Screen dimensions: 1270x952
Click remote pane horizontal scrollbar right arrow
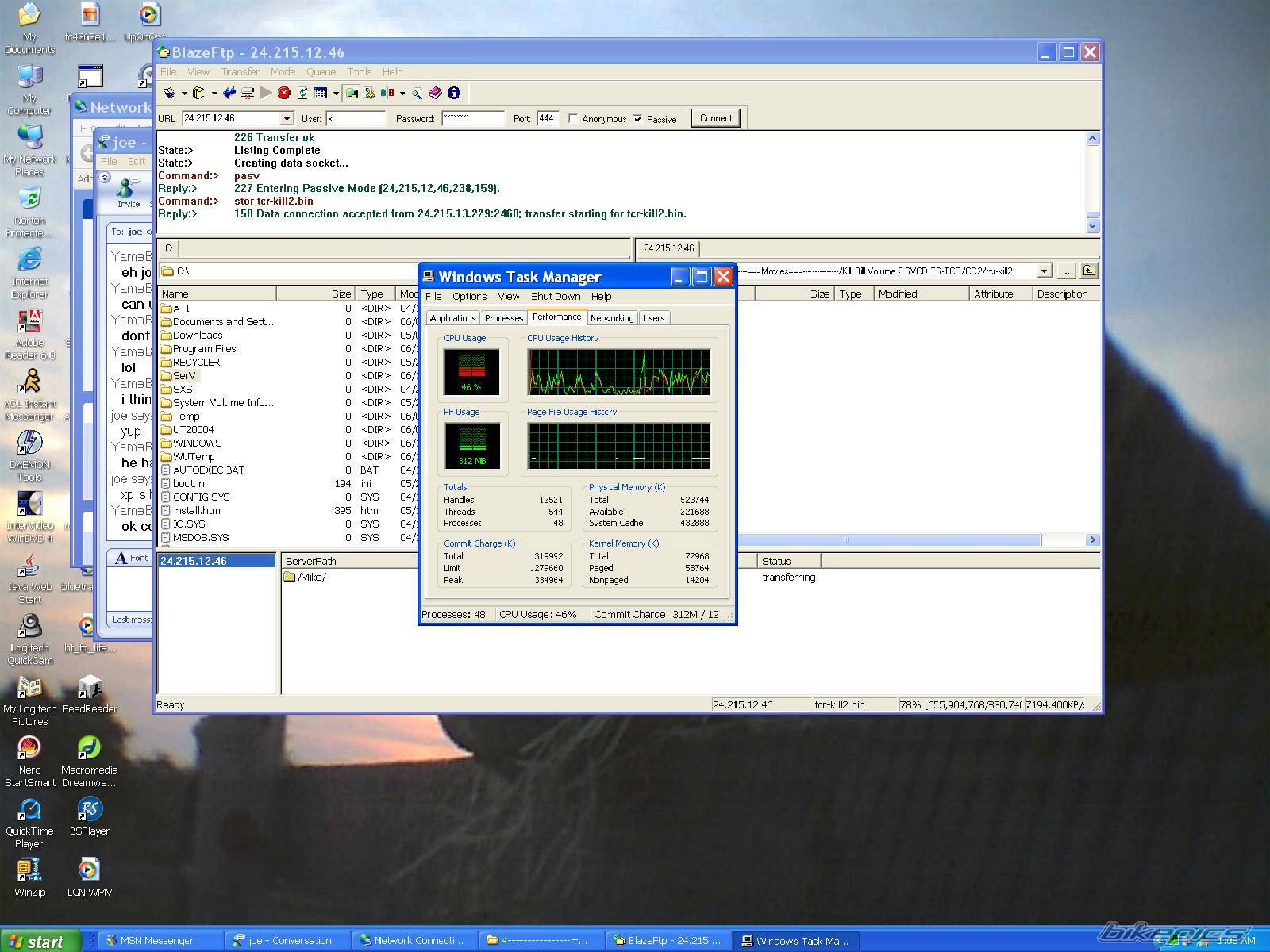coord(1092,540)
